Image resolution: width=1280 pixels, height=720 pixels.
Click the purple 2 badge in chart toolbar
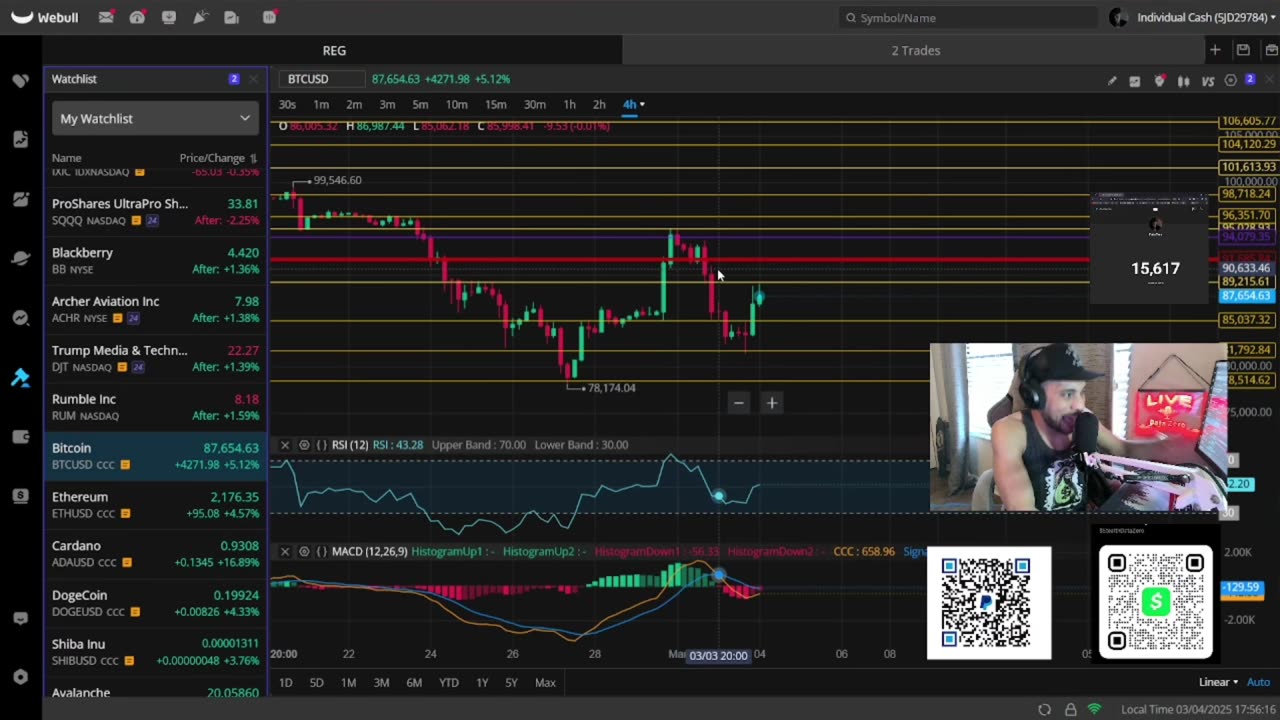pos(1250,80)
